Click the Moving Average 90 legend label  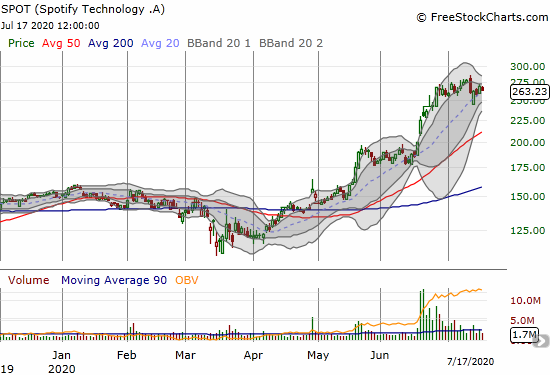(x=114, y=280)
